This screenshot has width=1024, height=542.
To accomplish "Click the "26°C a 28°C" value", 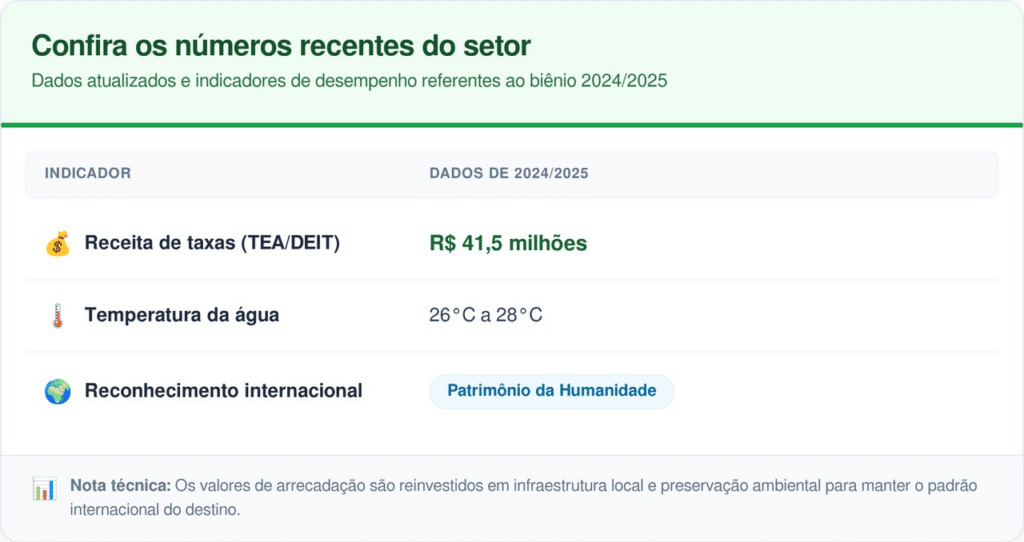I will coord(486,316).
